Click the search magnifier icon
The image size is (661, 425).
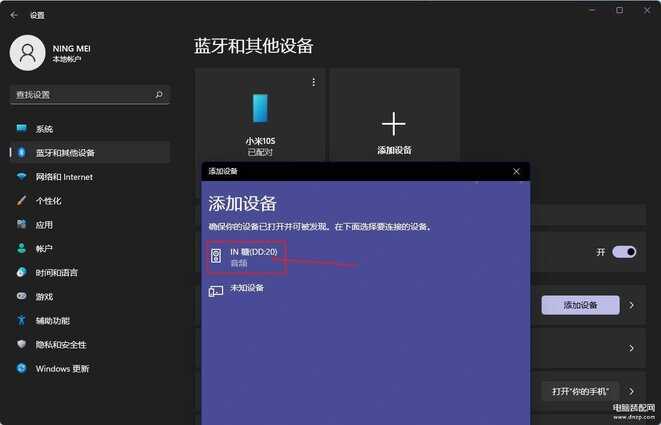click(159, 94)
